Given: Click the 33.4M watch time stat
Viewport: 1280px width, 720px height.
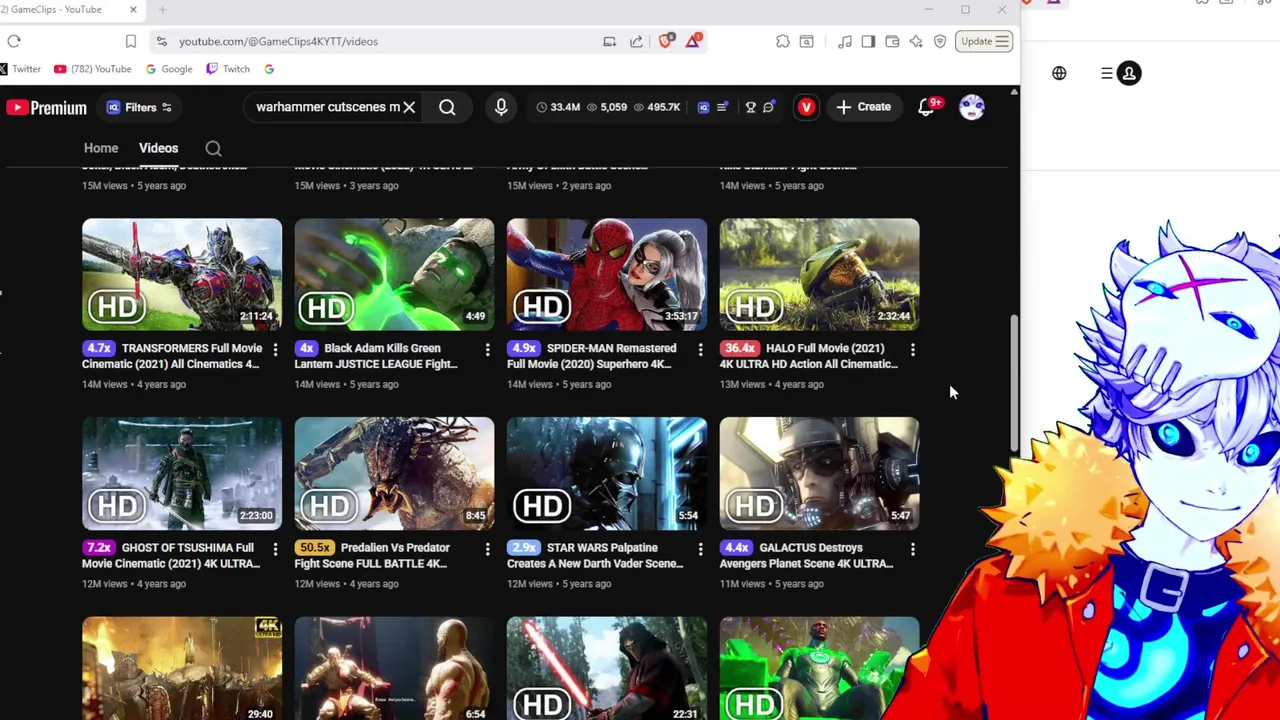Looking at the screenshot, I should (x=558, y=107).
